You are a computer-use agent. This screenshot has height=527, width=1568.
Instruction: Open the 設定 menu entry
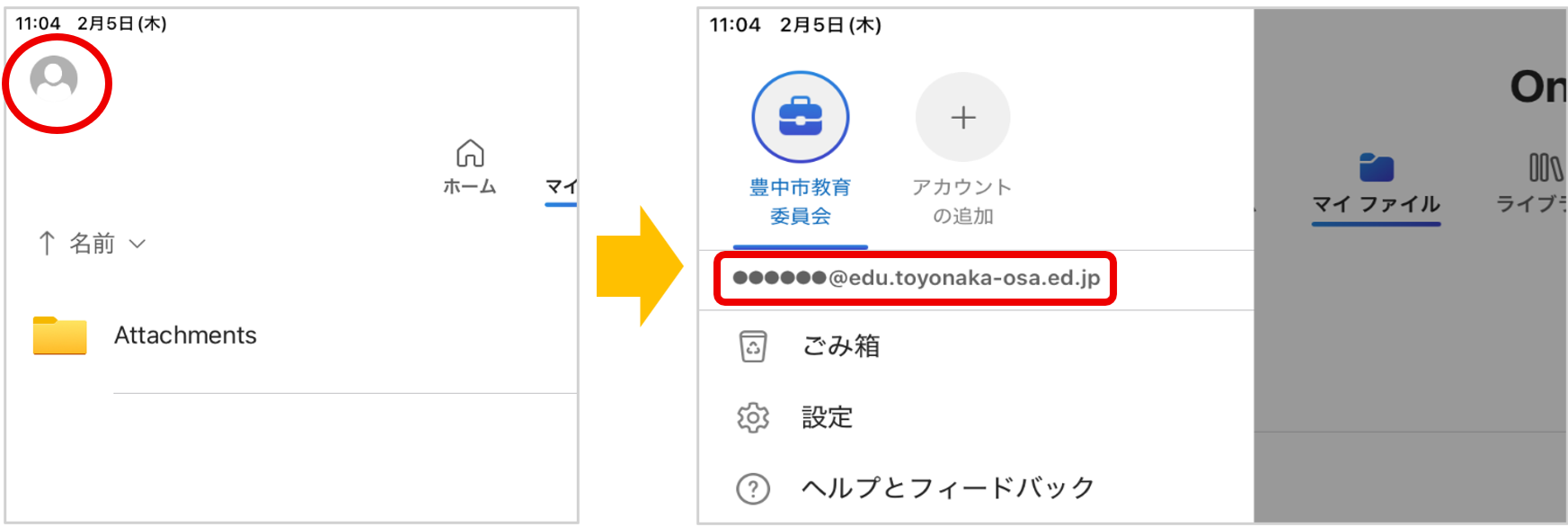(827, 417)
